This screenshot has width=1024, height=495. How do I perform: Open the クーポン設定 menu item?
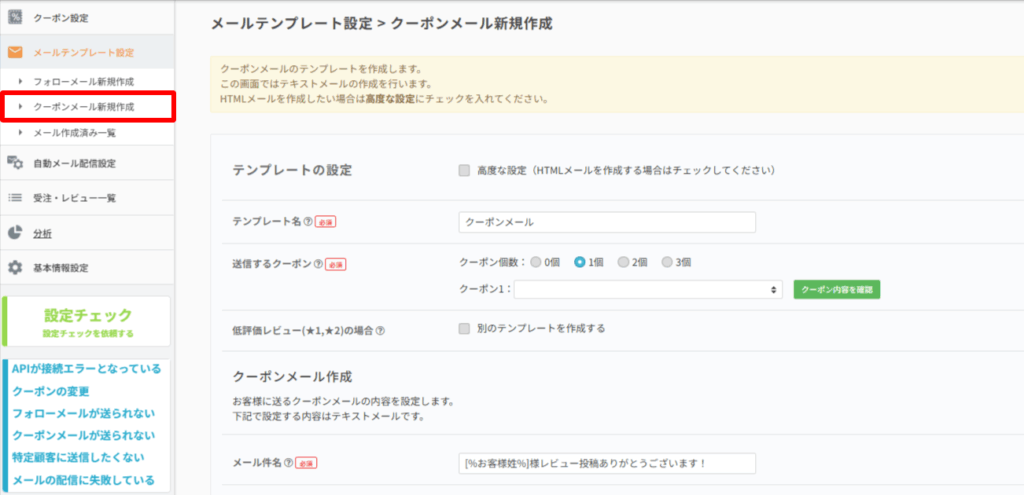click(x=60, y=17)
